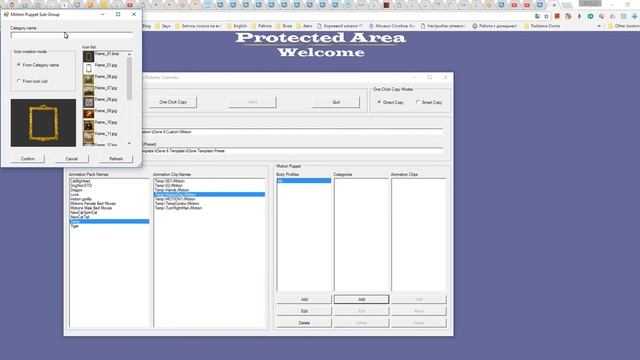Image resolution: width=640 pixels, height=360 pixels.
Task: Select motion gorilla animation pack
Action: coord(81,199)
